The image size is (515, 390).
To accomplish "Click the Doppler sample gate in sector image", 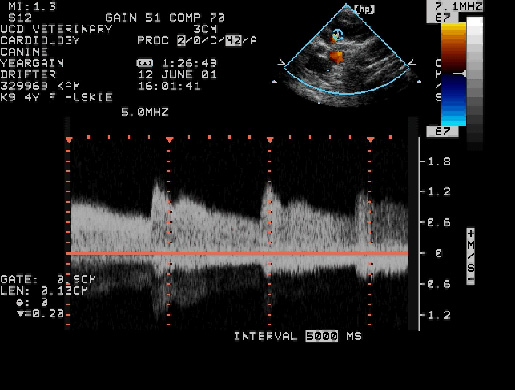I will click(x=338, y=34).
